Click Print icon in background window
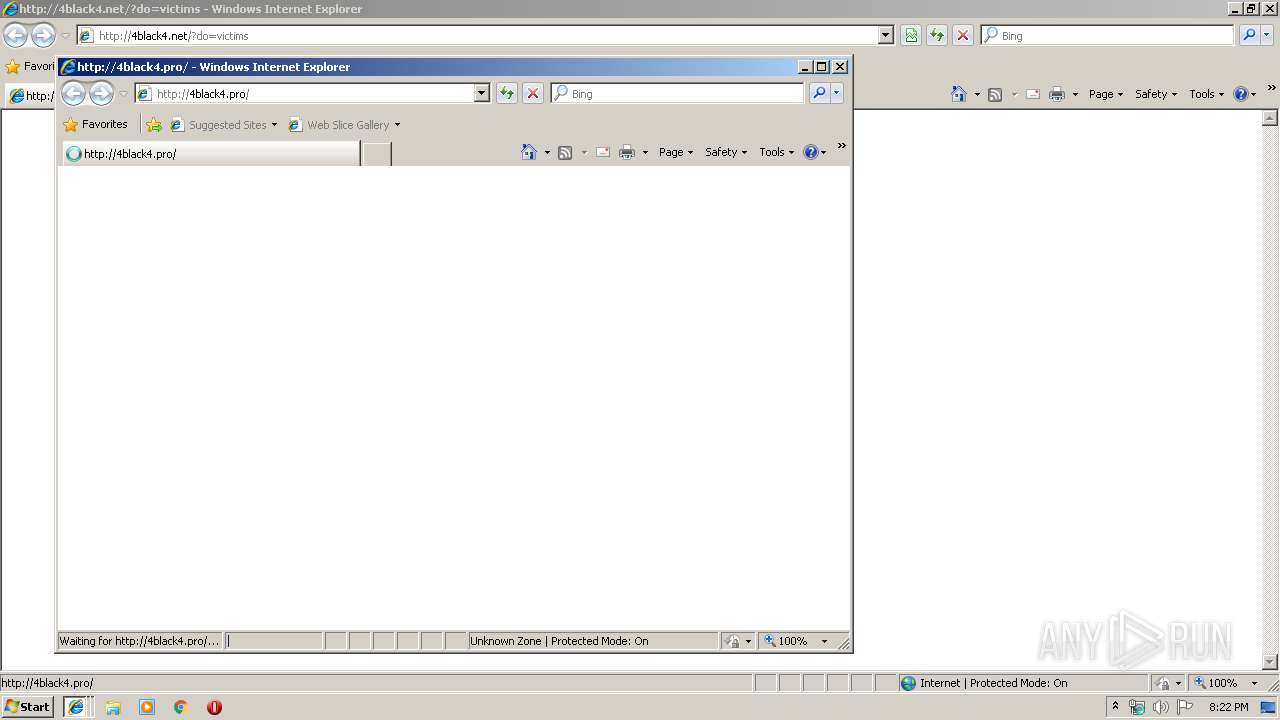Viewport: 1280px width, 720px height. 1057,94
